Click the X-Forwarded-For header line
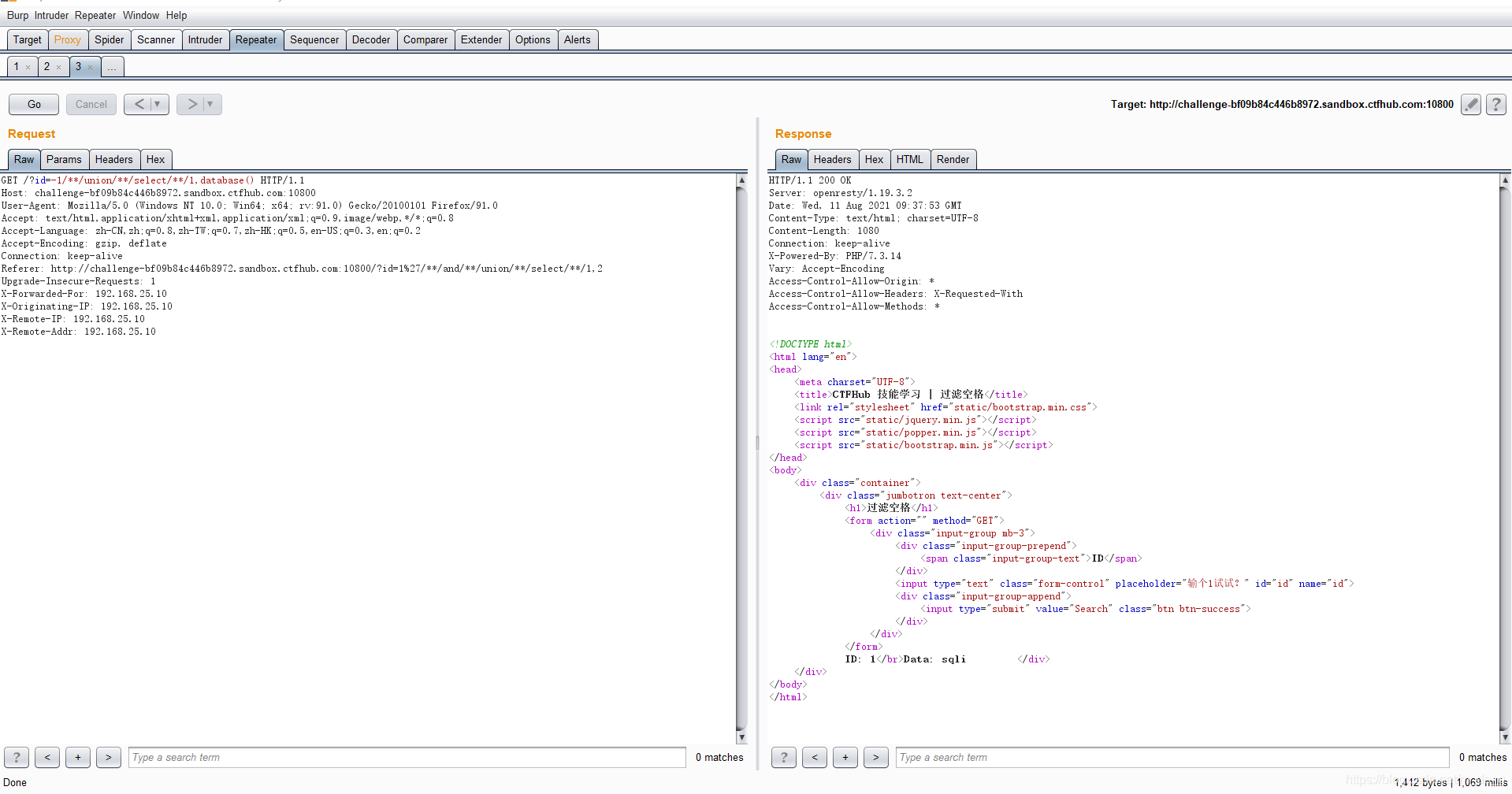Image resolution: width=1512 pixels, height=794 pixels. click(84, 294)
